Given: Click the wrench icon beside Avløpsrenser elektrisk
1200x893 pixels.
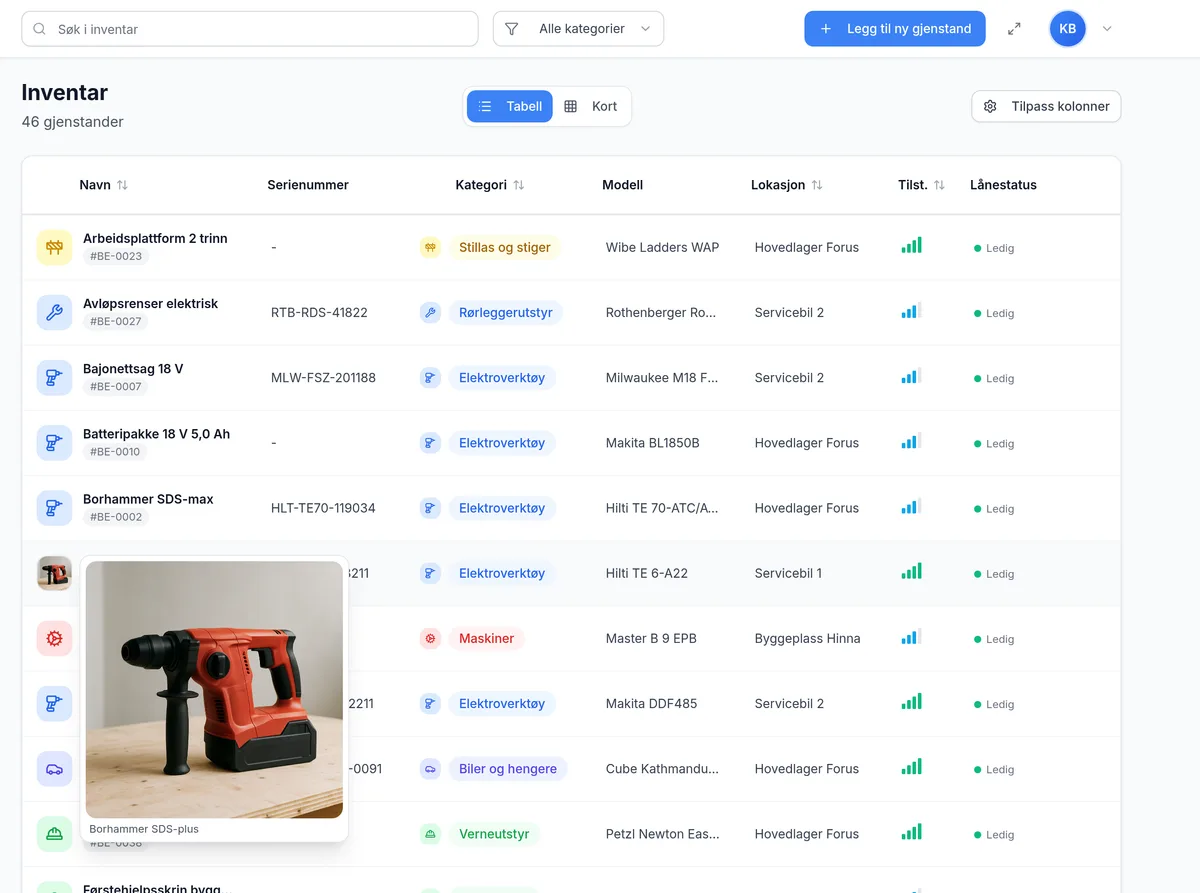Looking at the screenshot, I should coord(55,312).
